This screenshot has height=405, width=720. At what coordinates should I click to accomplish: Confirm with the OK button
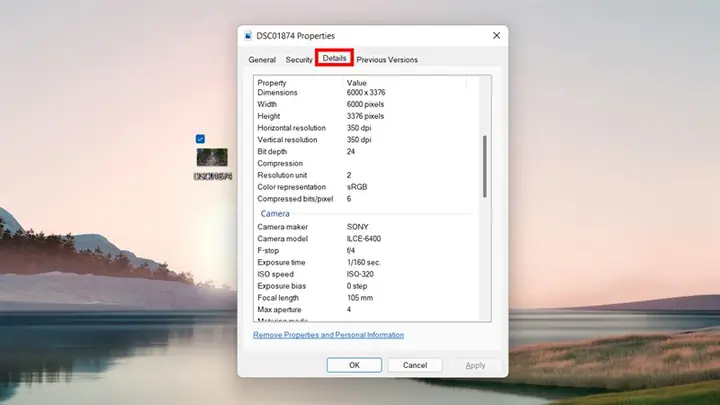[354, 365]
